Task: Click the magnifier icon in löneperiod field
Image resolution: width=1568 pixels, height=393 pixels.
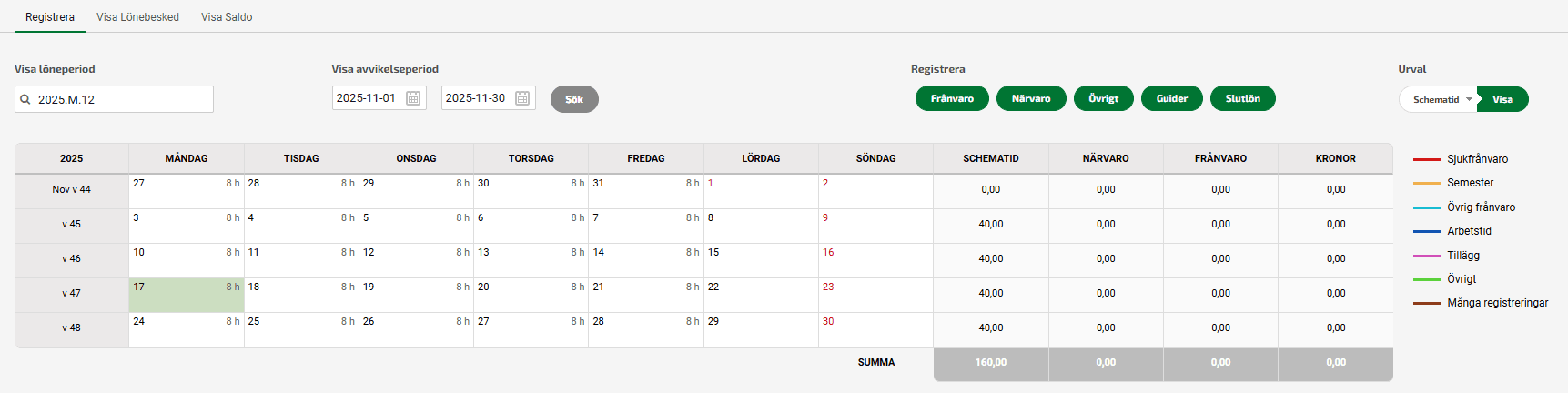Action: (25, 100)
